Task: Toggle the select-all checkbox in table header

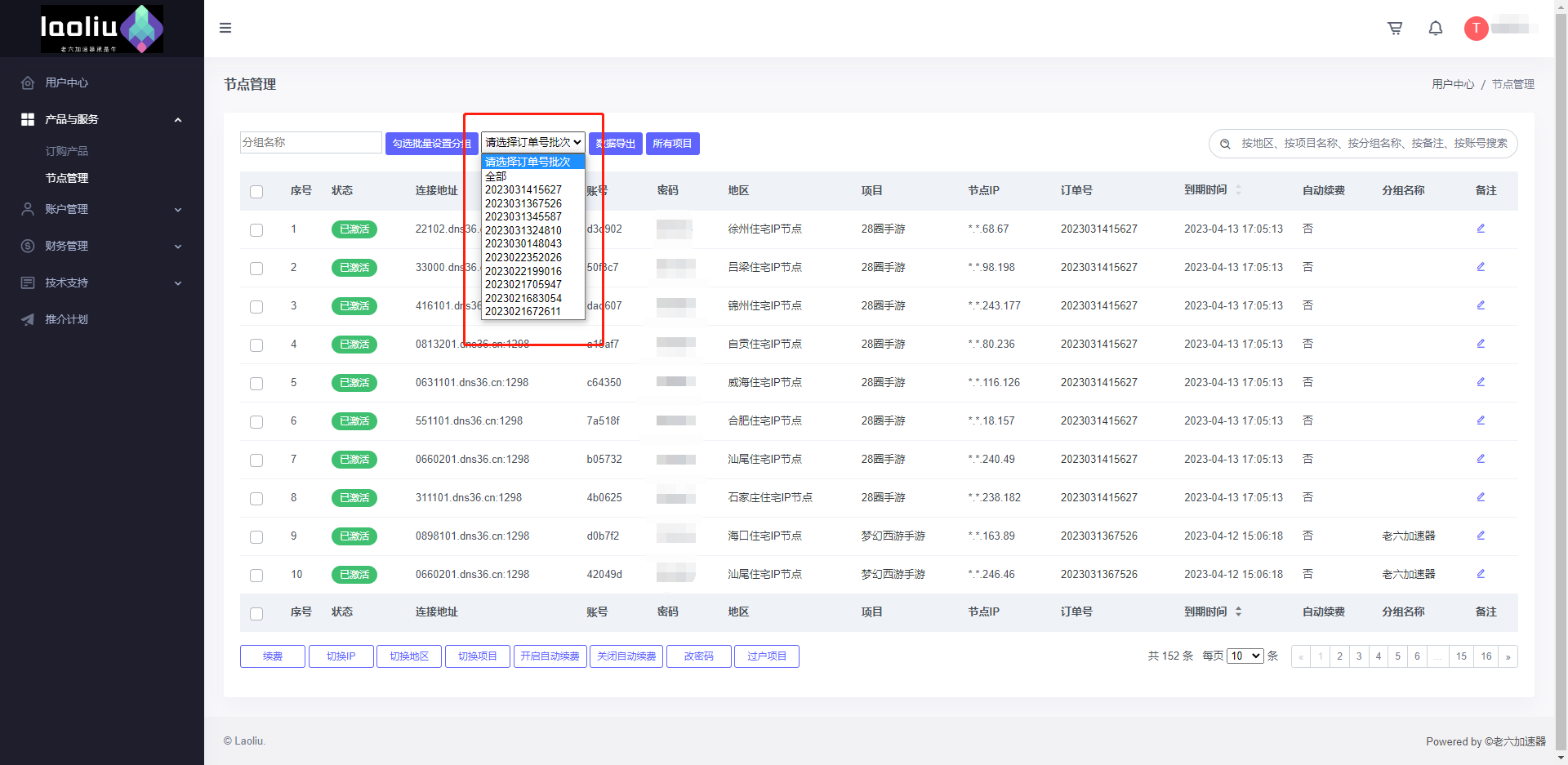Action: [256, 191]
